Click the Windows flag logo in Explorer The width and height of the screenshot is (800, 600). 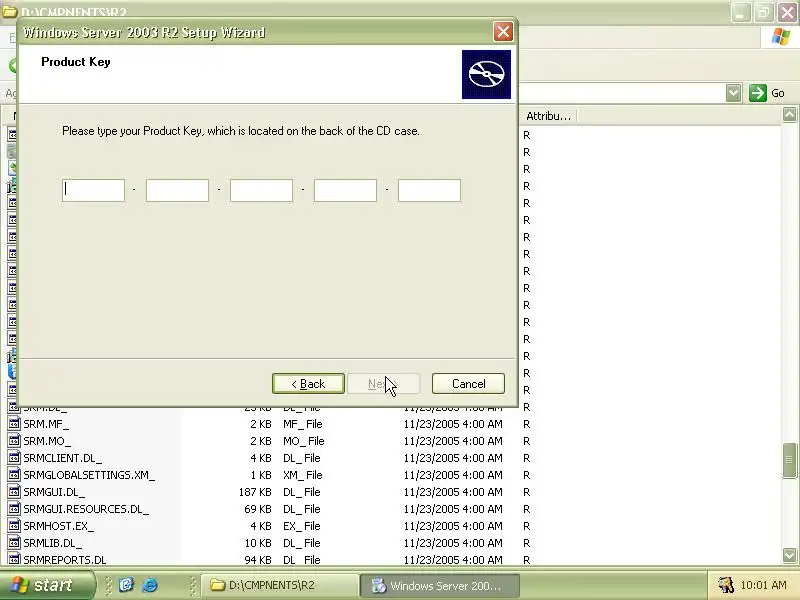click(x=781, y=37)
